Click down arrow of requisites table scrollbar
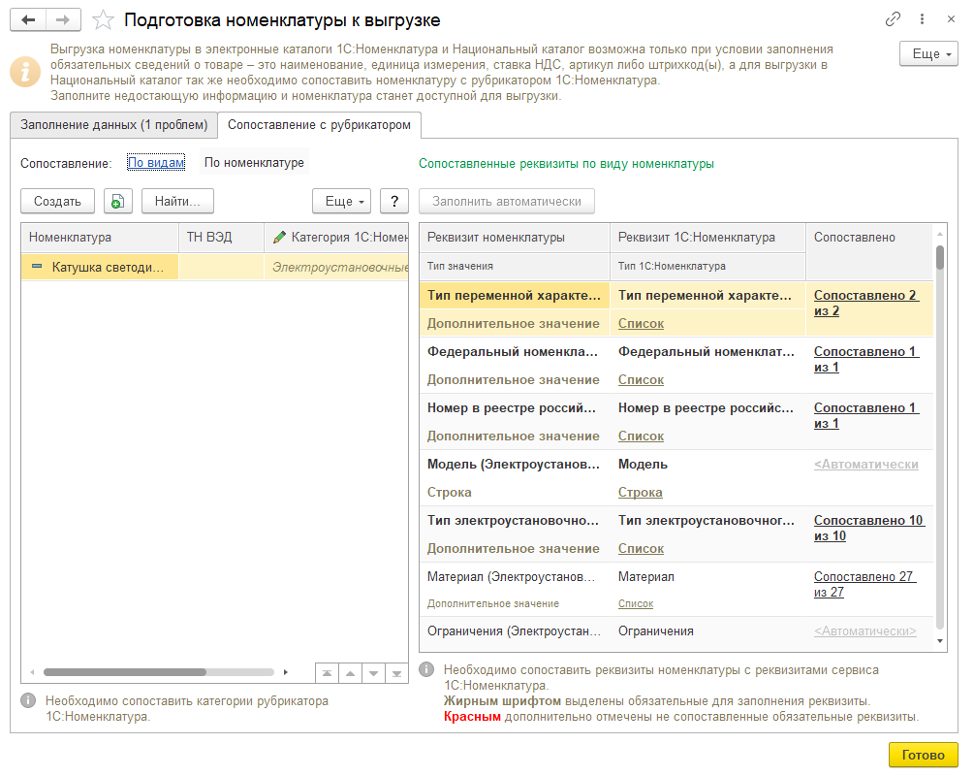 coord(940,641)
